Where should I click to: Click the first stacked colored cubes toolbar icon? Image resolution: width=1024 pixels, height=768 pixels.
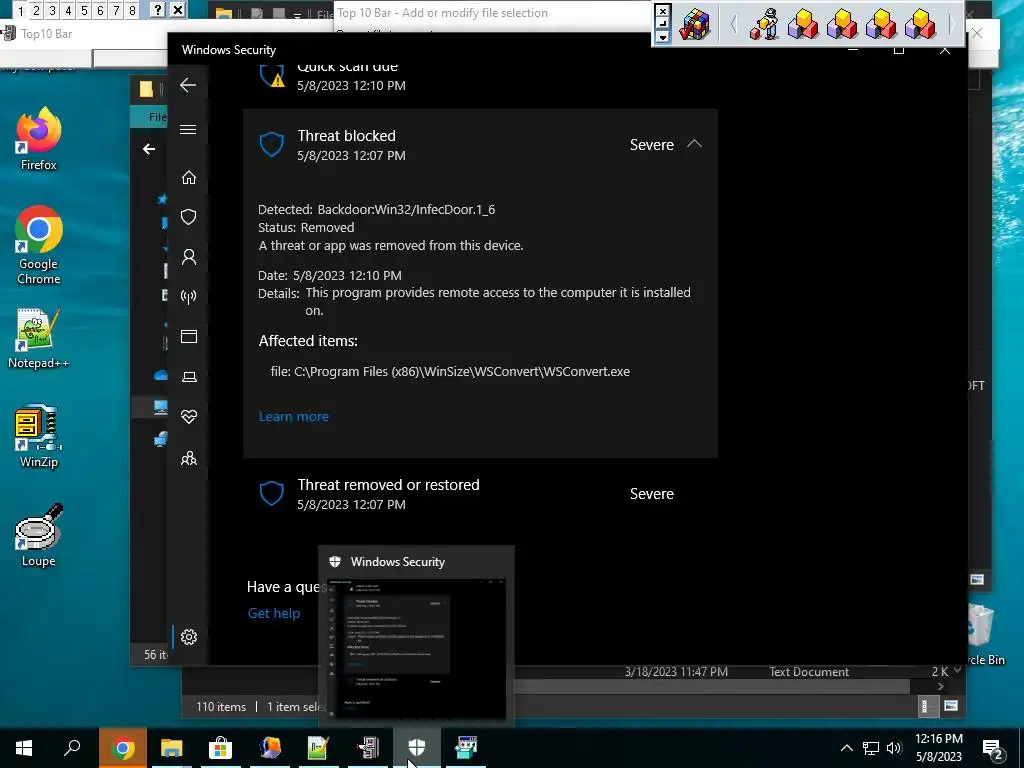pyautogui.click(x=803, y=25)
